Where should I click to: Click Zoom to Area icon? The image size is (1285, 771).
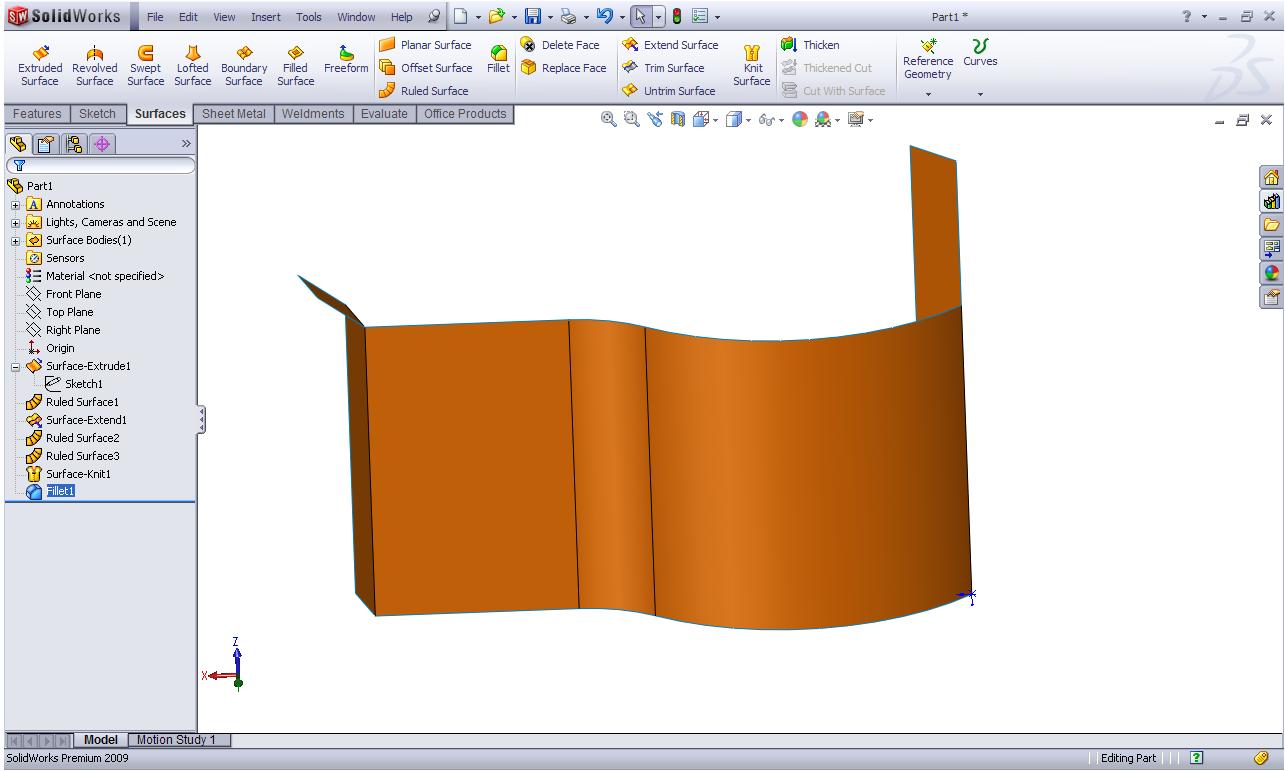(631, 120)
